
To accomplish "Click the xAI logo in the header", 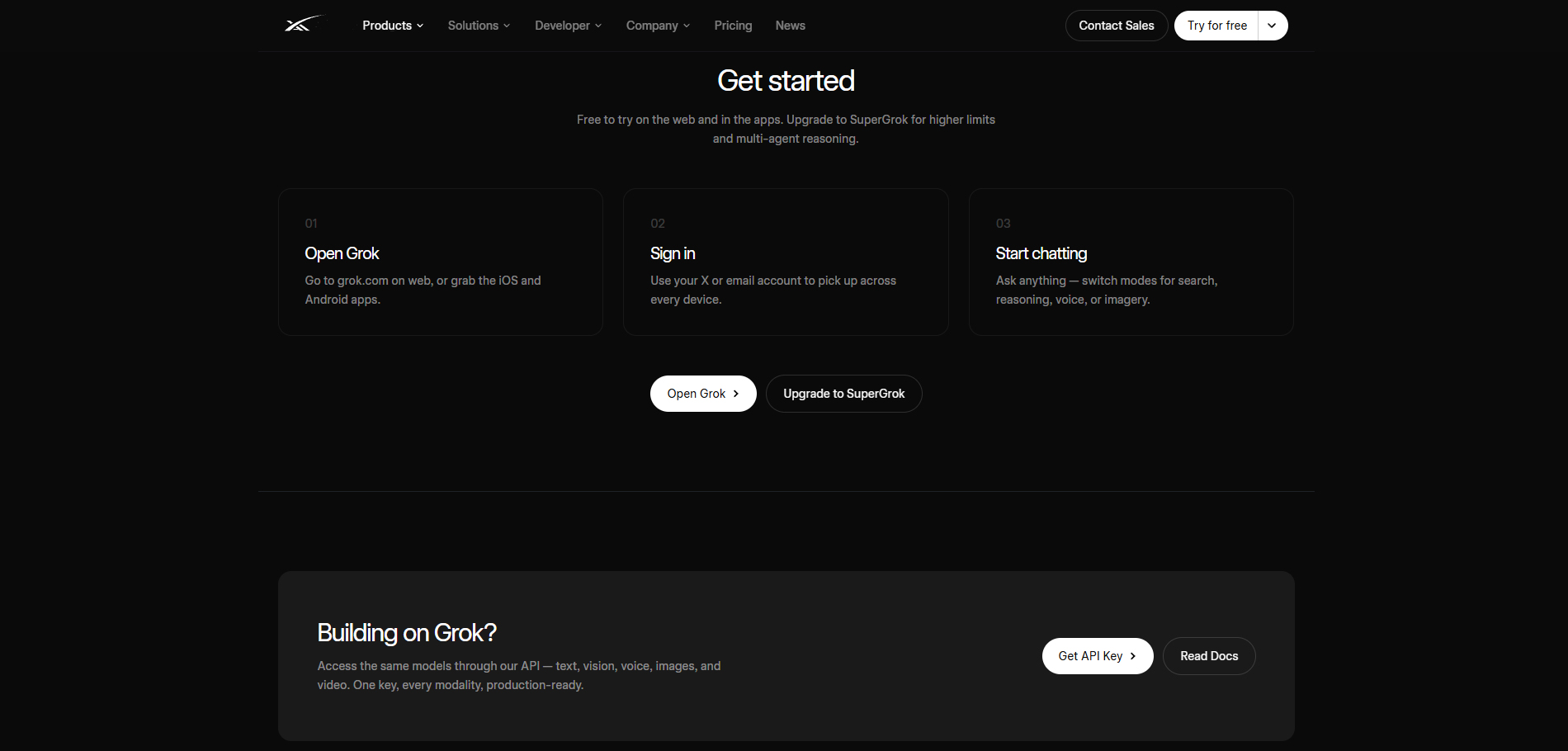I will [x=304, y=25].
